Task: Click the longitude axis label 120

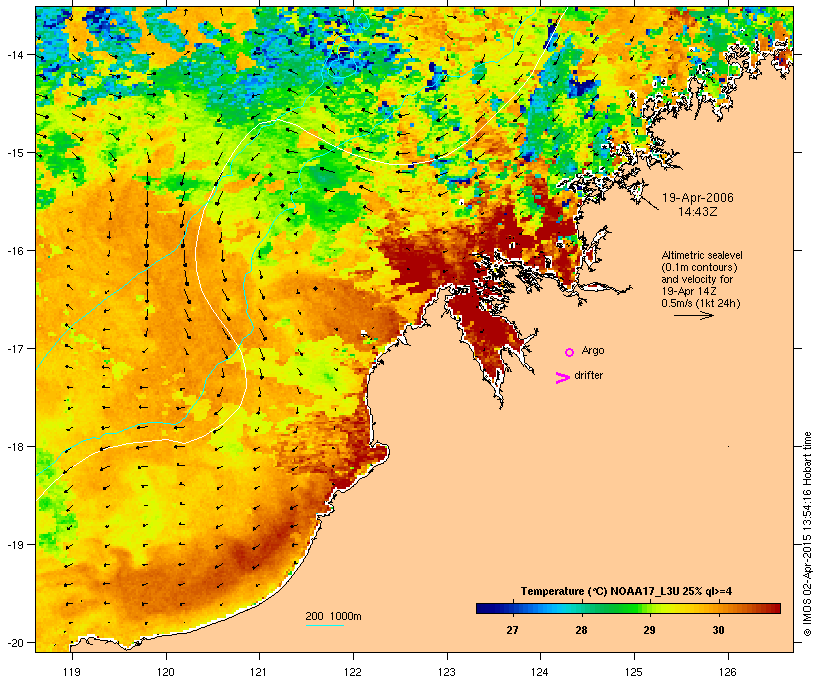Action: (166, 672)
